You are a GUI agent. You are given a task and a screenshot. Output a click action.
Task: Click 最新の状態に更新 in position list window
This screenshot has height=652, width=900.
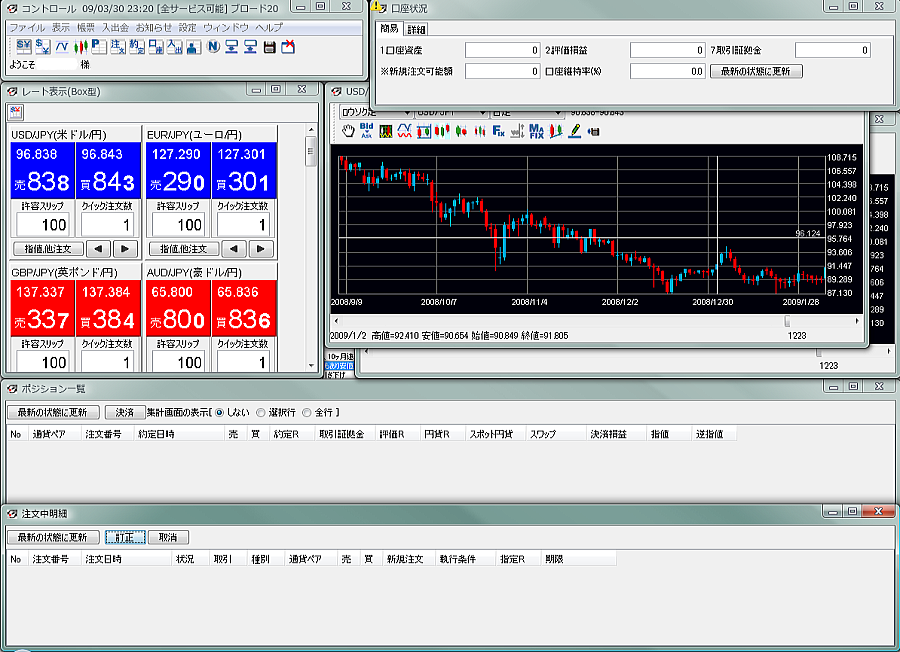(53, 412)
